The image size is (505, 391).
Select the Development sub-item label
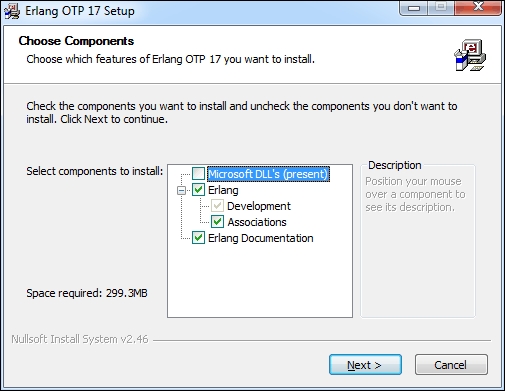[x=259, y=206]
